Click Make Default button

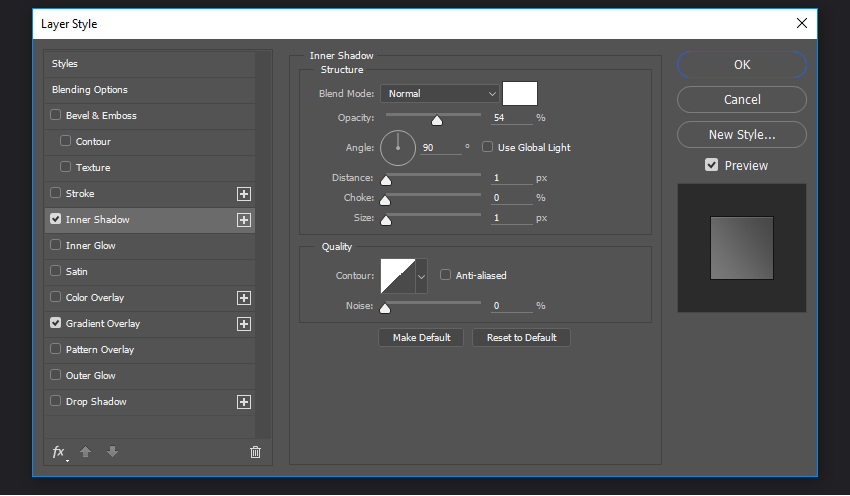click(421, 338)
